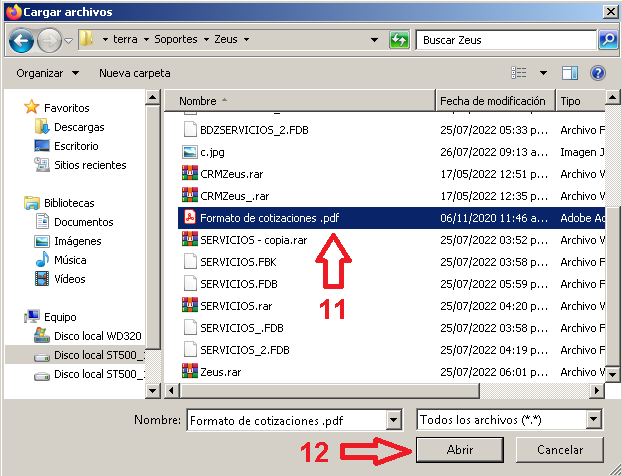Click the image icon of c.jpg
The width and height of the screenshot is (622, 476).
[x=190, y=152]
